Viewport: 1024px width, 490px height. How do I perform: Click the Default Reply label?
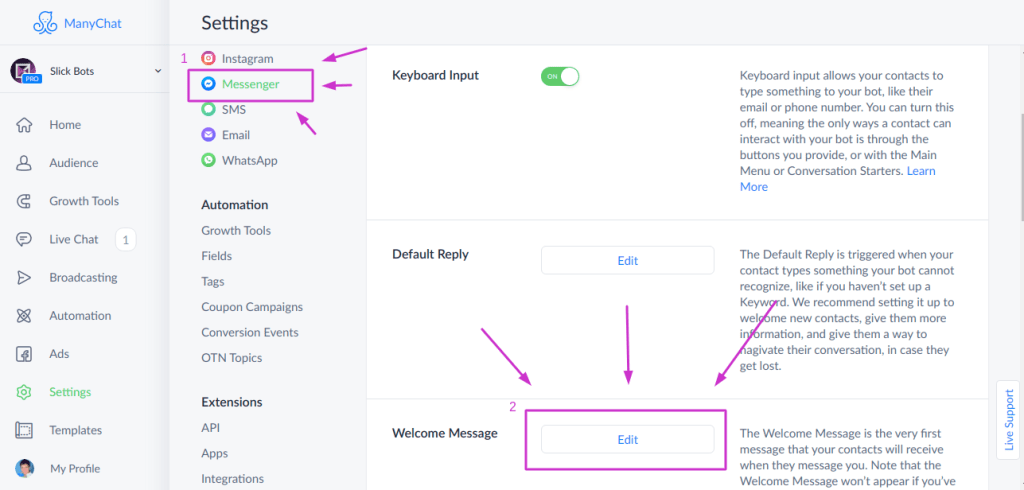[430, 255]
